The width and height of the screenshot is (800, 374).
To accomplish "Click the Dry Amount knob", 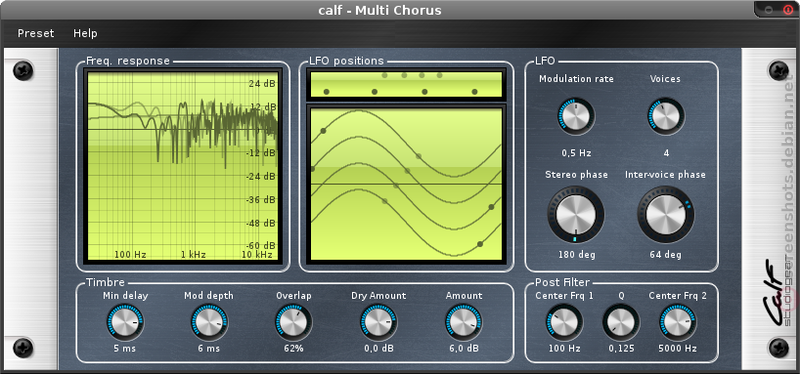I will pyautogui.click(x=379, y=323).
